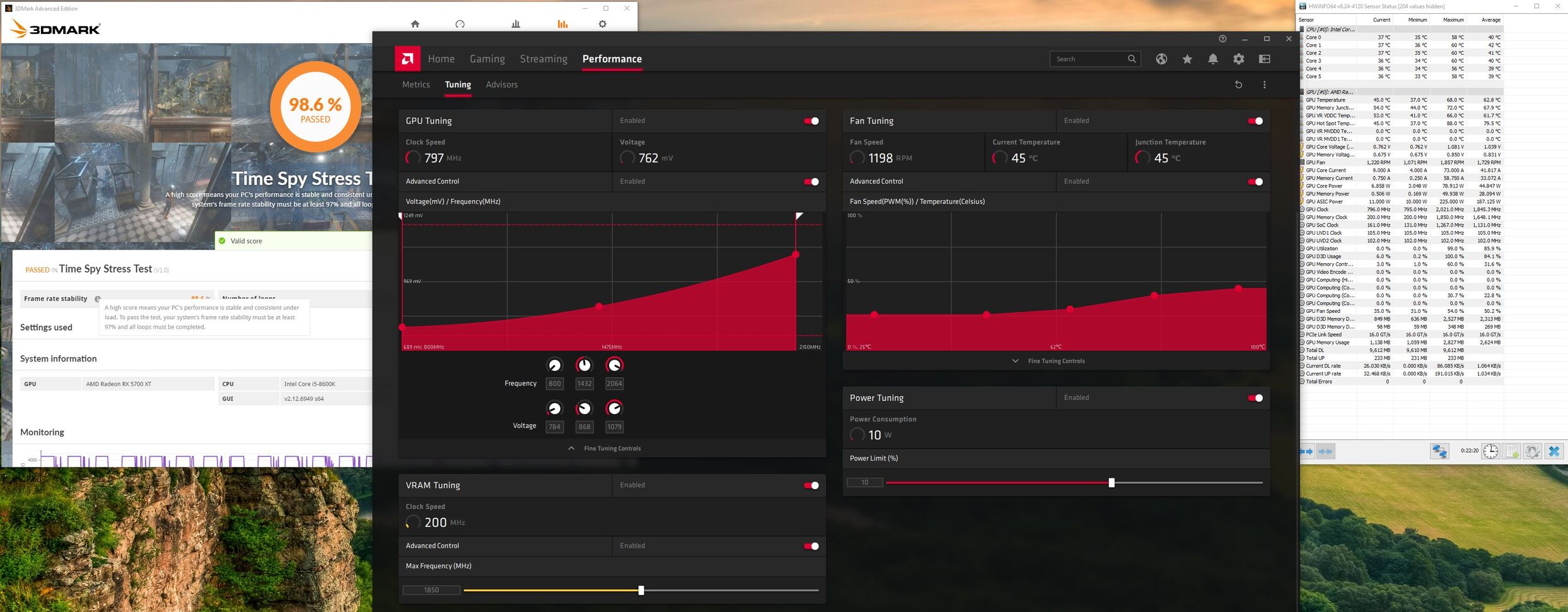Image resolution: width=1568 pixels, height=612 pixels.
Task: Sort HWiNFO by Average column header
Action: (1490, 20)
